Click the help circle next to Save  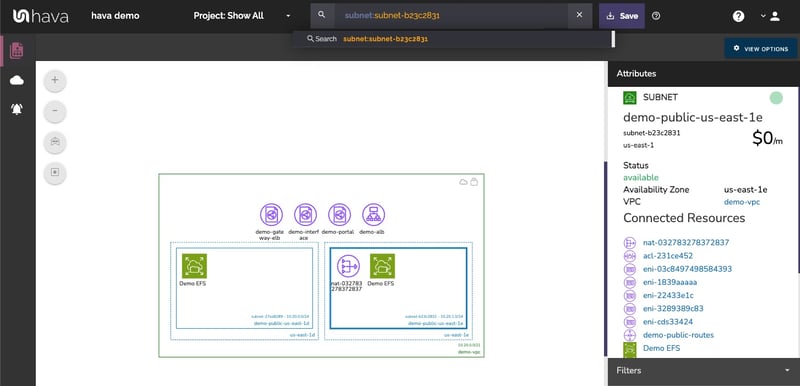click(x=656, y=16)
